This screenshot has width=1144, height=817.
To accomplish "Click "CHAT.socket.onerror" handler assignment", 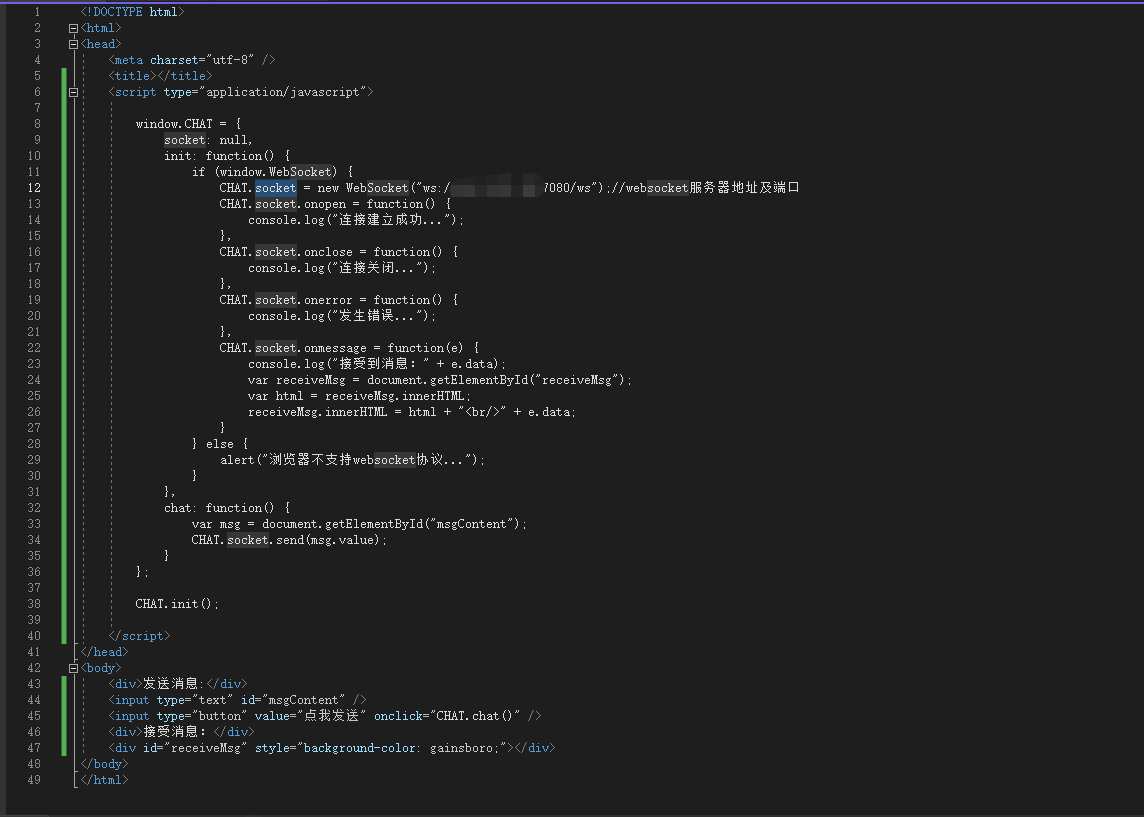I will (x=286, y=301).
